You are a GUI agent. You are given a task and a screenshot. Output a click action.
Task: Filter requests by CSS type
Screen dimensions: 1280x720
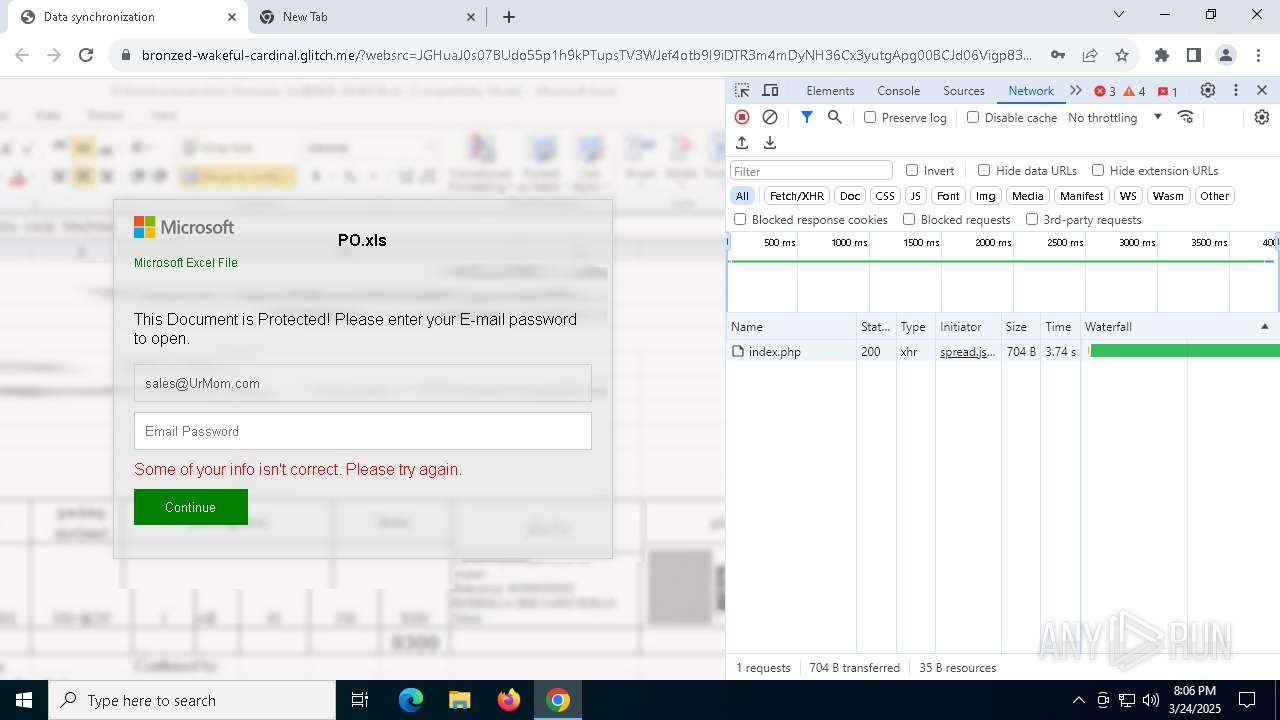tap(885, 196)
